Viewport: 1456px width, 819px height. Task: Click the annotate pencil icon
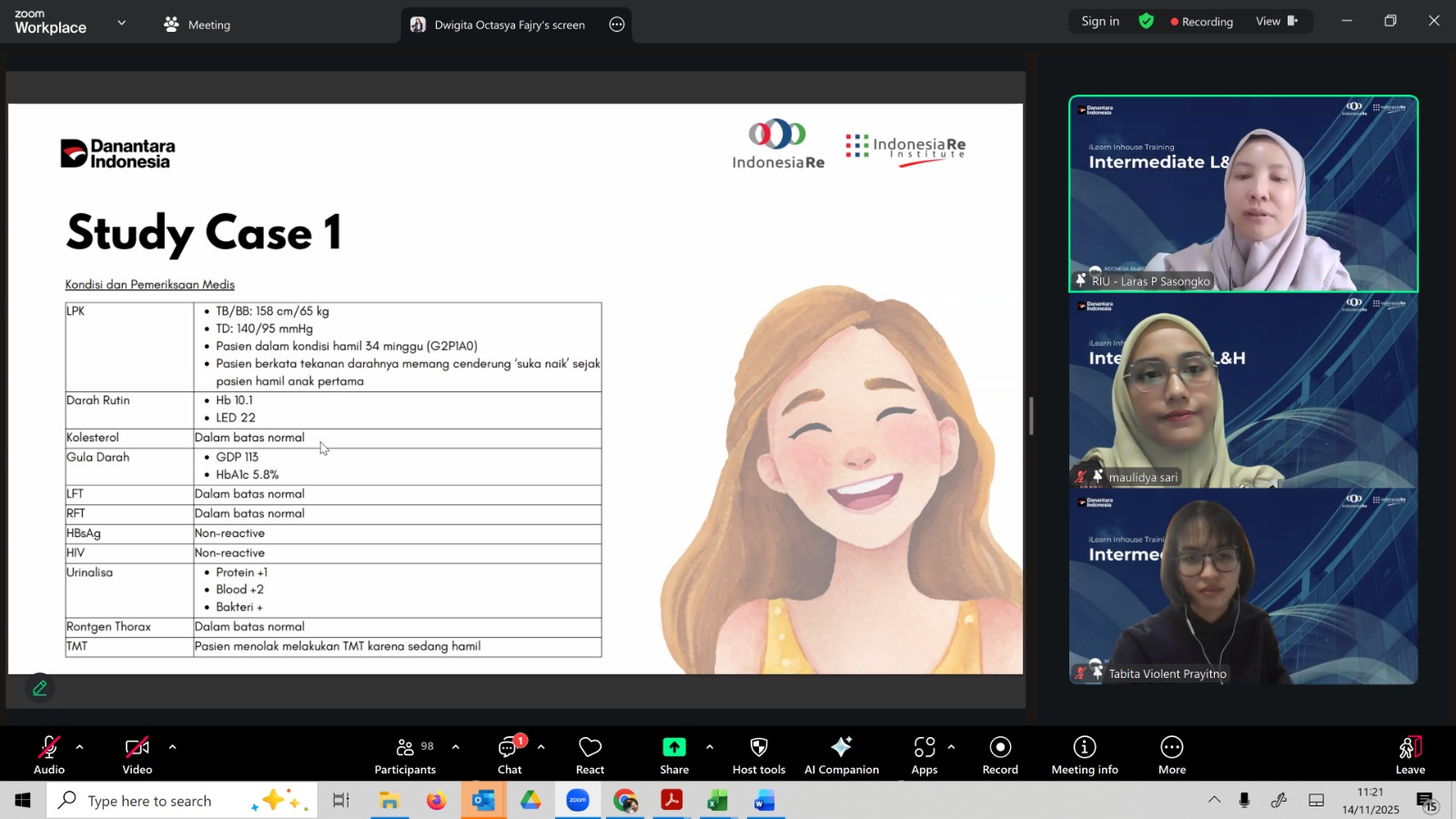[40, 688]
